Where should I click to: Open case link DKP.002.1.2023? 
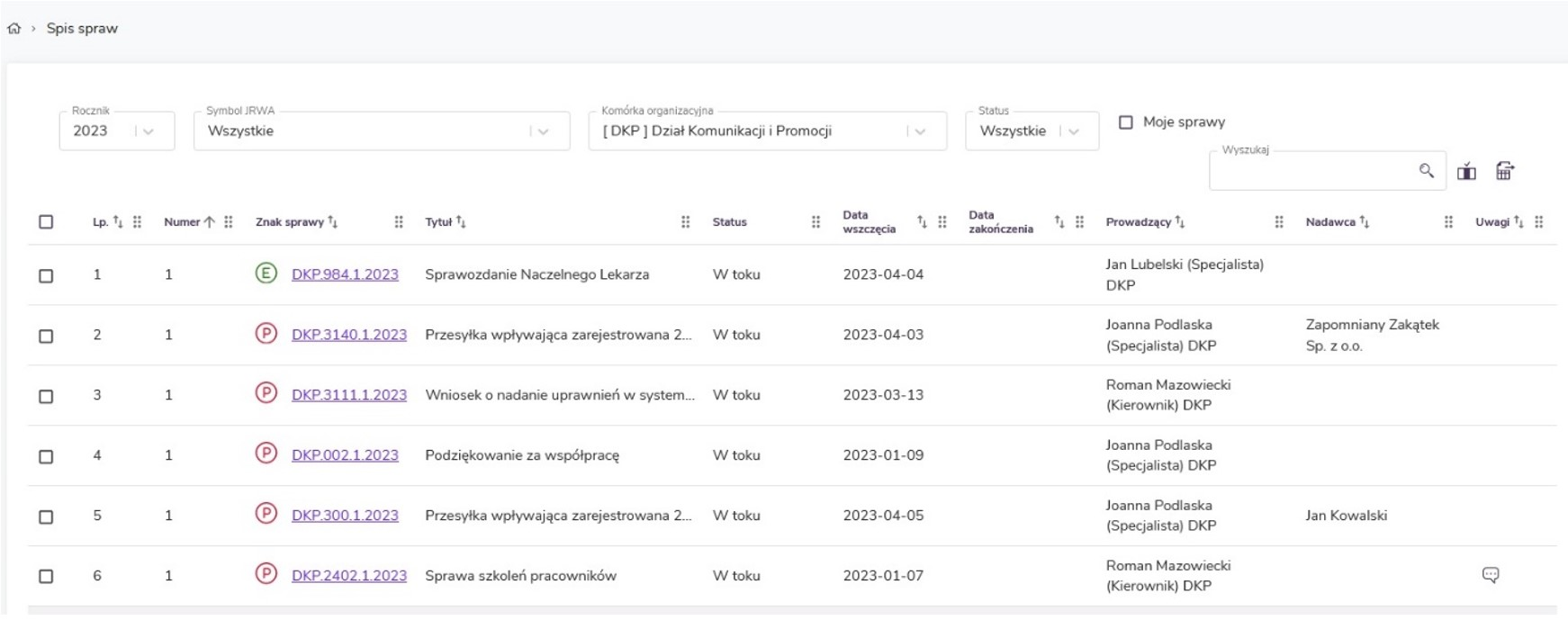point(345,455)
